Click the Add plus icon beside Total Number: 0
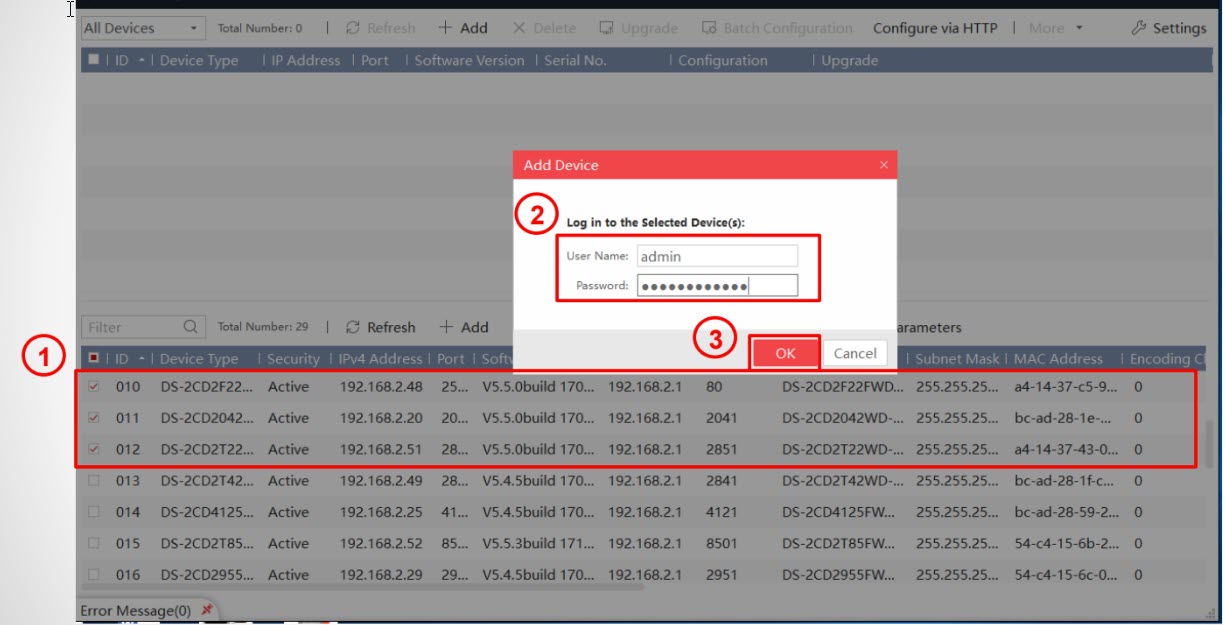Viewport: 1223px width, 625px height. point(445,28)
